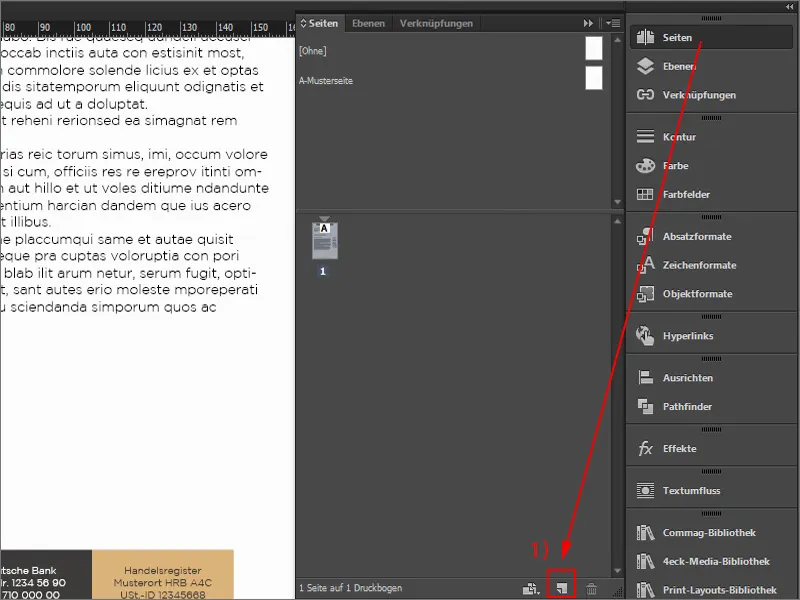This screenshot has height=600, width=800.
Task: Cycle Seiten panel size with tab arrows
Action: click(x=303, y=23)
